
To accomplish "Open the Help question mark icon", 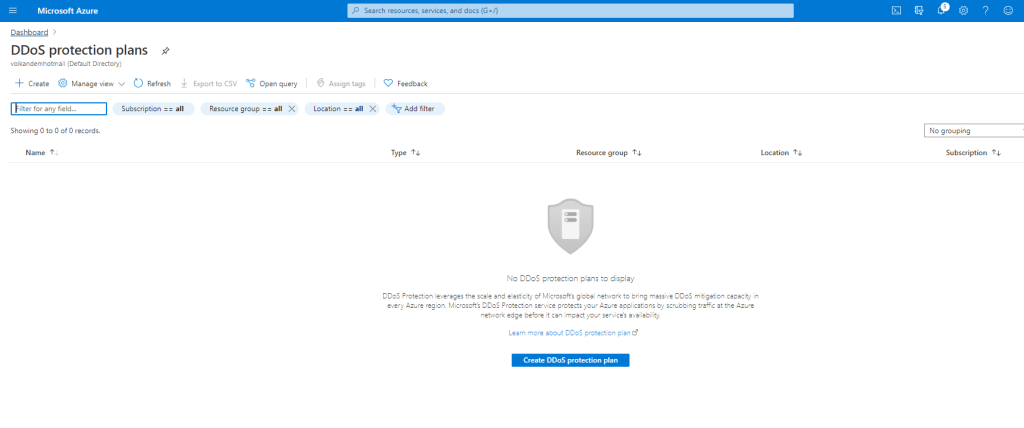I will (985, 10).
